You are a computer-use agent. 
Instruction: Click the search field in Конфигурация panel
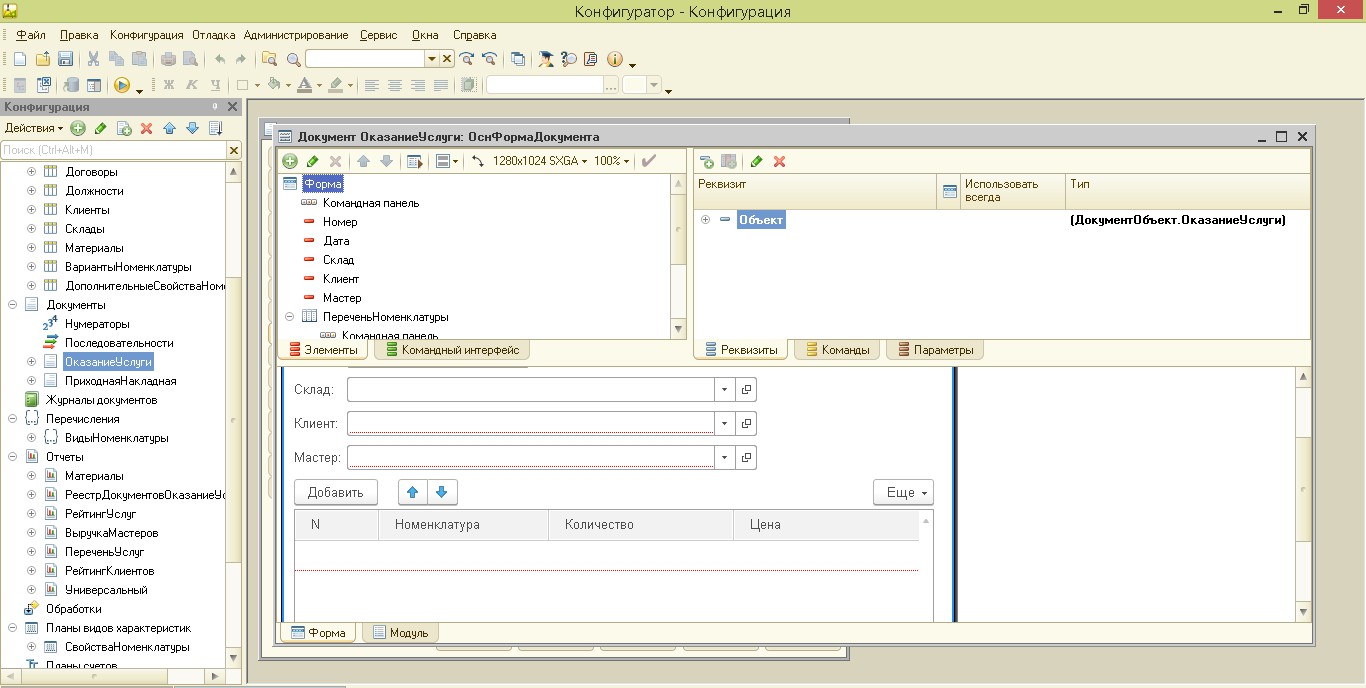click(x=113, y=150)
